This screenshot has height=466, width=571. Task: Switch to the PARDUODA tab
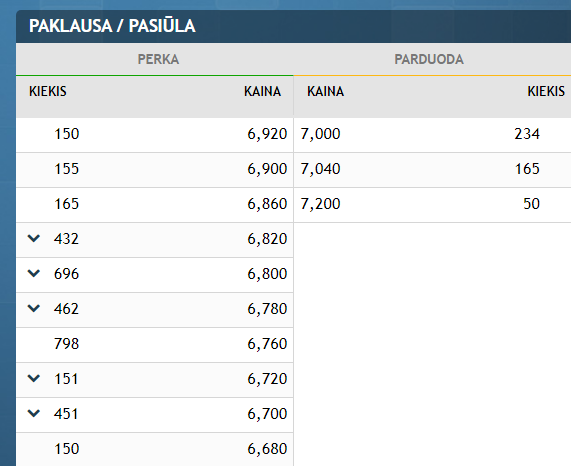tap(429, 59)
